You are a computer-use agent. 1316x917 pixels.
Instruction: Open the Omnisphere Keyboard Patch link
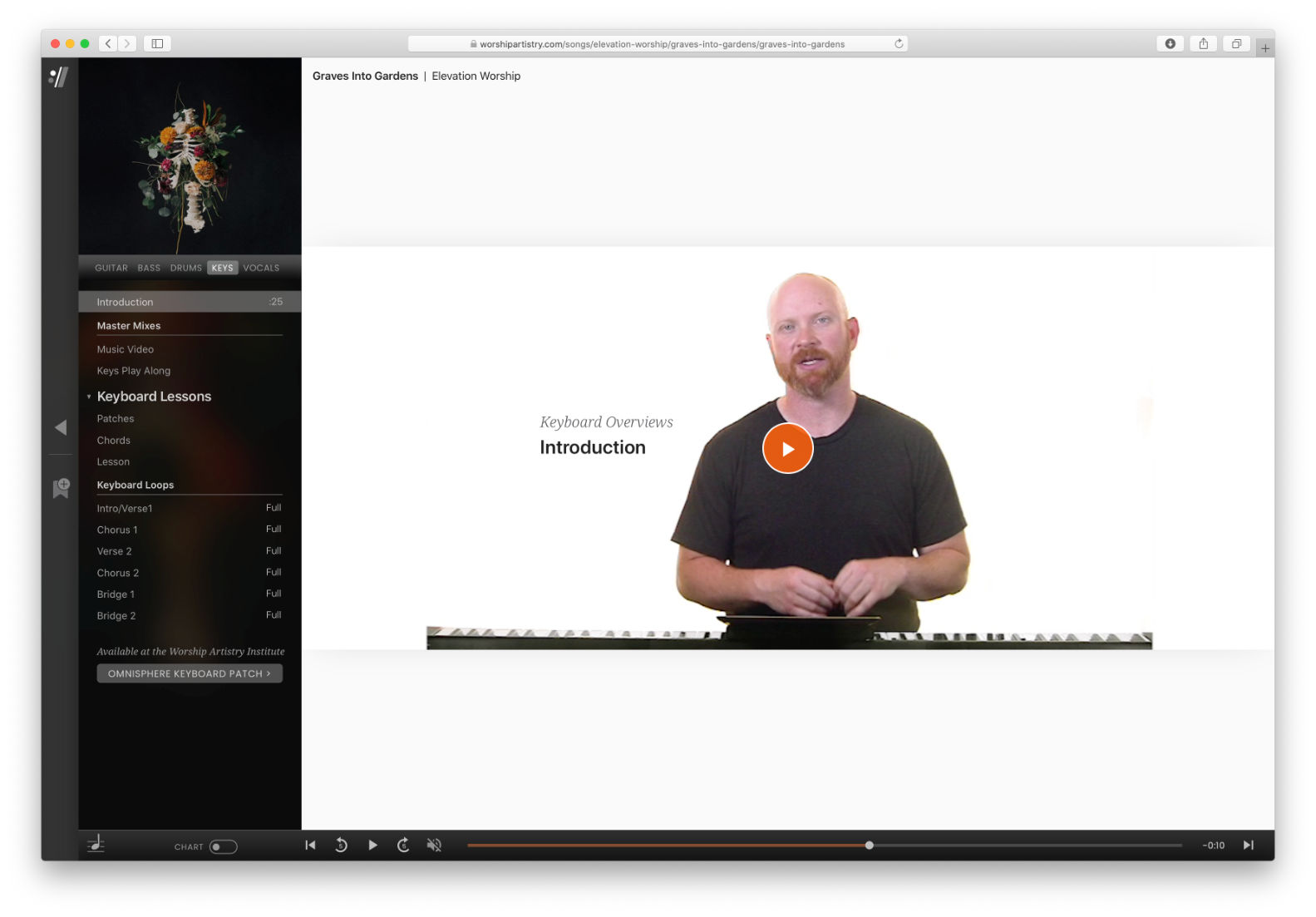pos(190,673)
